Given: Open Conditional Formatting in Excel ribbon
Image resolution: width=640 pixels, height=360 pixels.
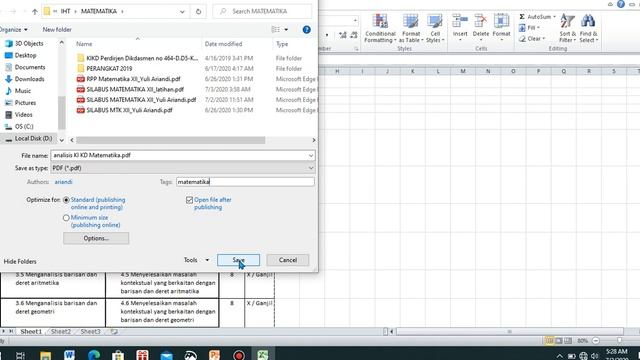Looking at the screenshot, I should pyautogui.click(x=380, y=28).
